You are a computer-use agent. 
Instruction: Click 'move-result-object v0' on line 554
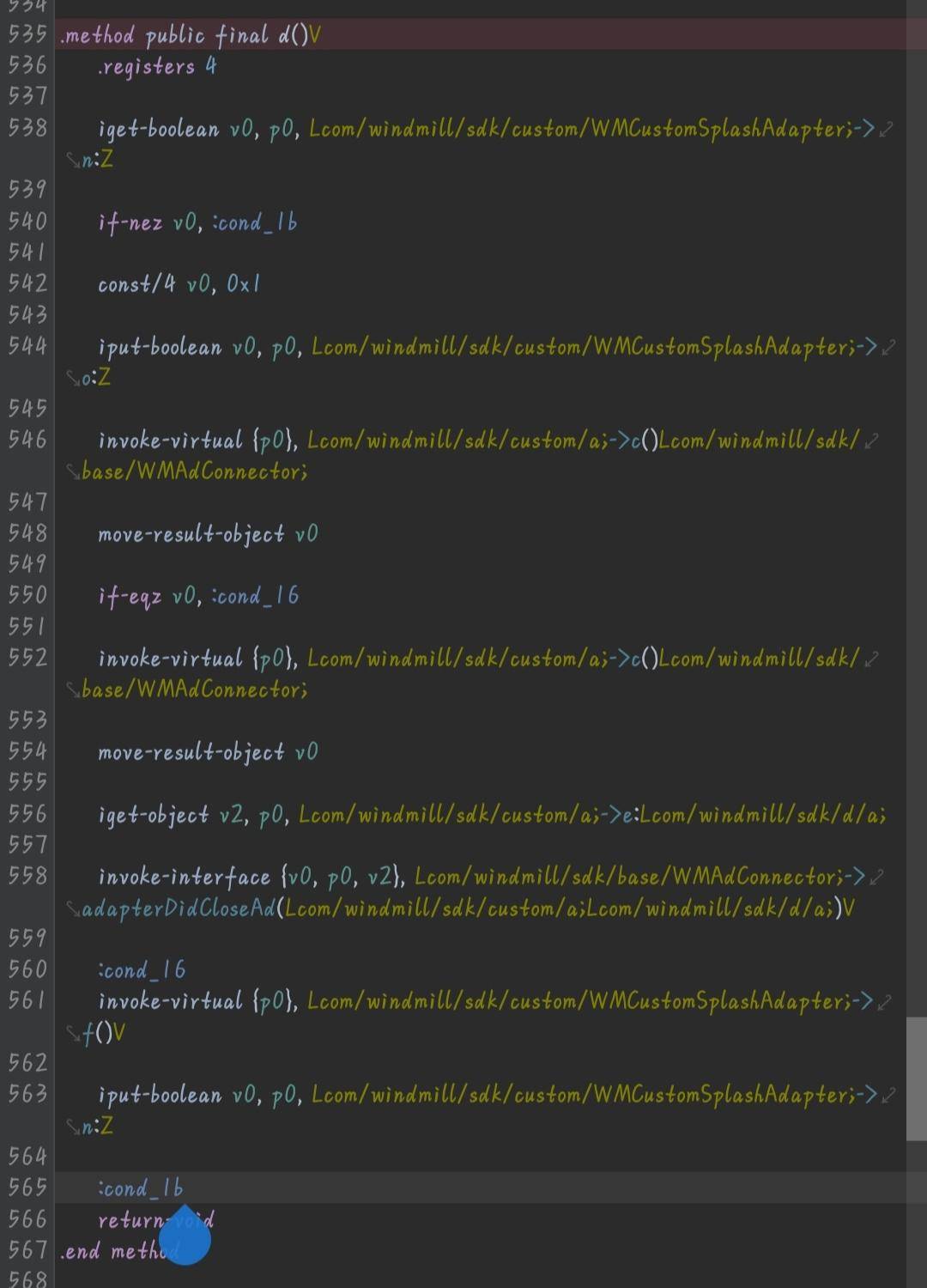208,752
